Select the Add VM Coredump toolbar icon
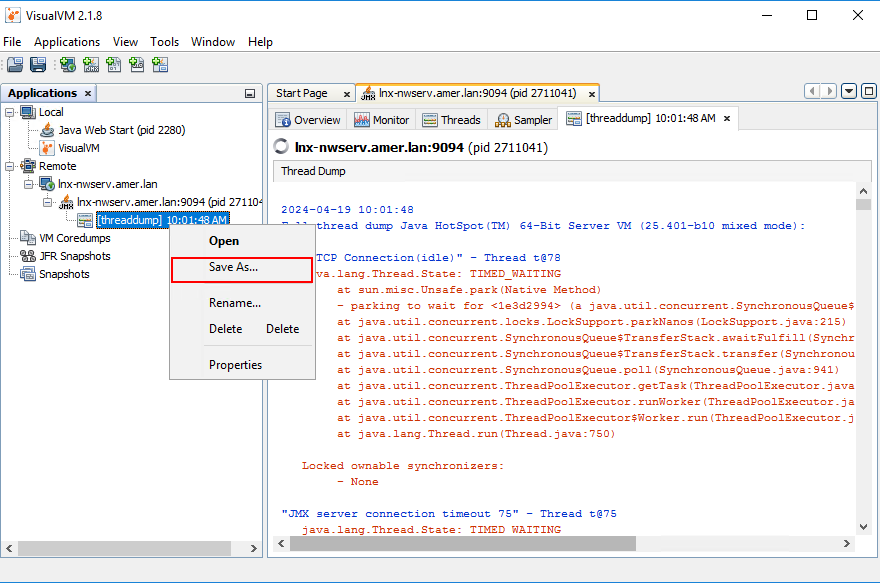Screen dimensions: 880x583 click(114, 64)
